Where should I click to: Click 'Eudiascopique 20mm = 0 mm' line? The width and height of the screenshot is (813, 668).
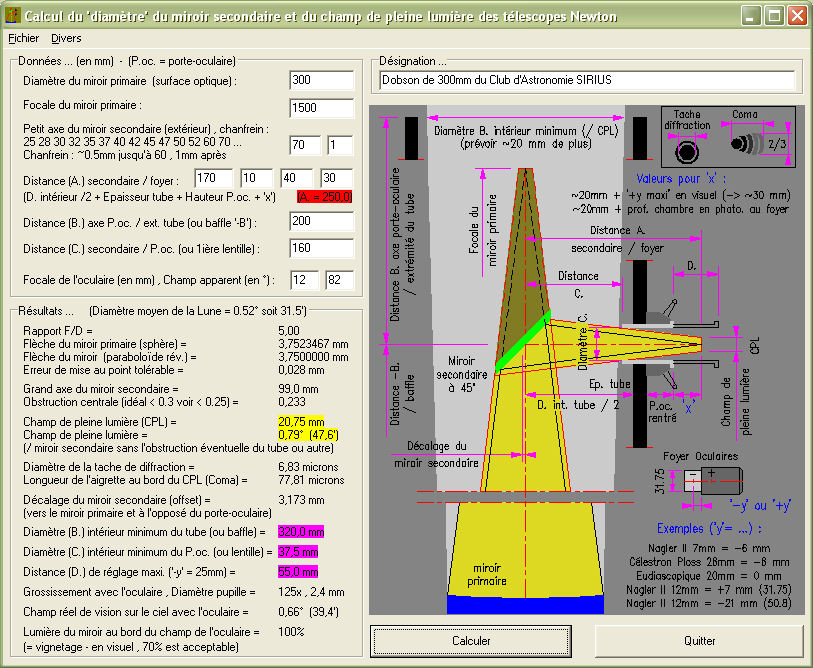pyautogui.click(x=709, y=576)
